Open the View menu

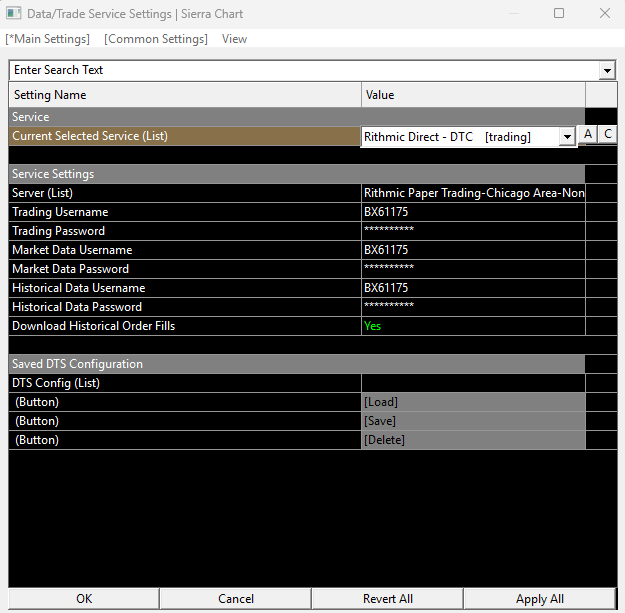coord(234,39)
